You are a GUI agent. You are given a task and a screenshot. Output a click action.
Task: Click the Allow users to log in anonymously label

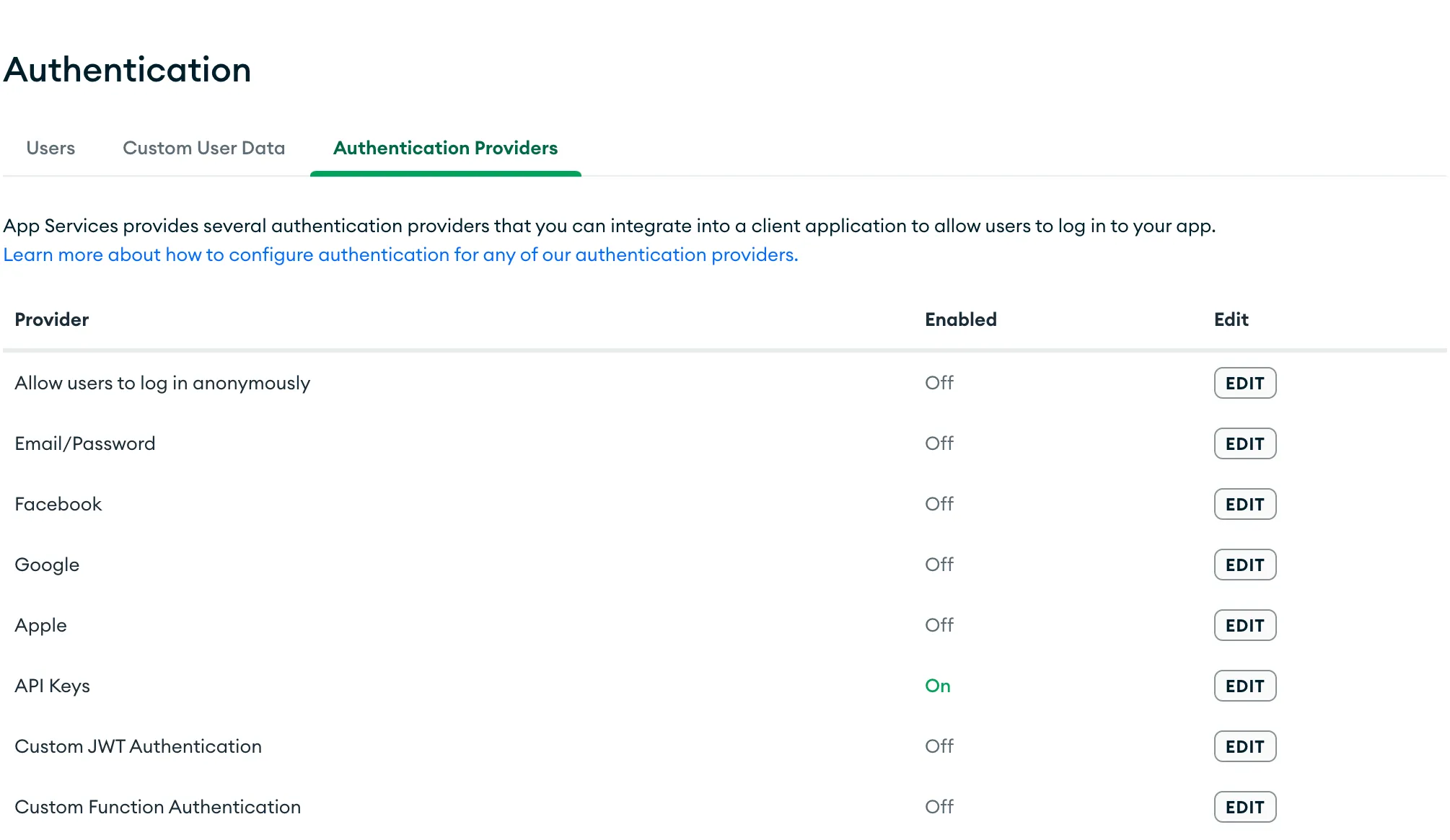pos(162,383)
